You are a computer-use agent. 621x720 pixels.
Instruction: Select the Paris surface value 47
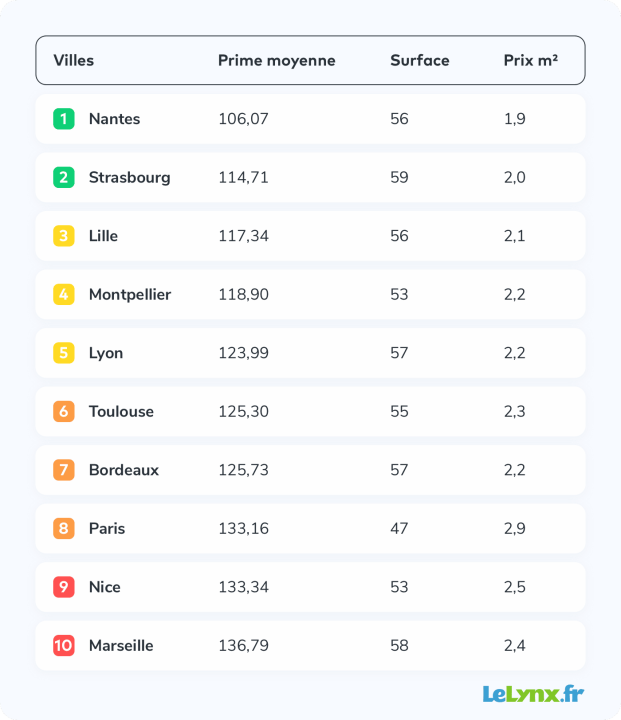click(399, 529)
